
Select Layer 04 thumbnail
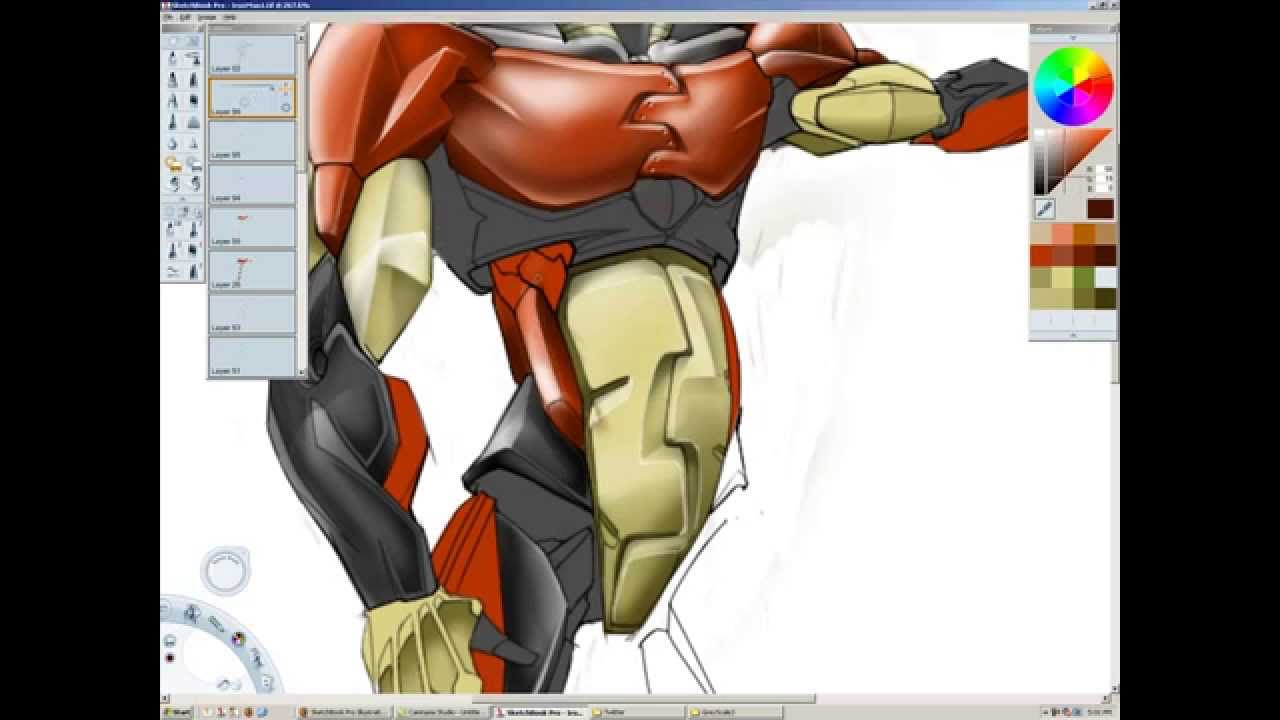252,184
